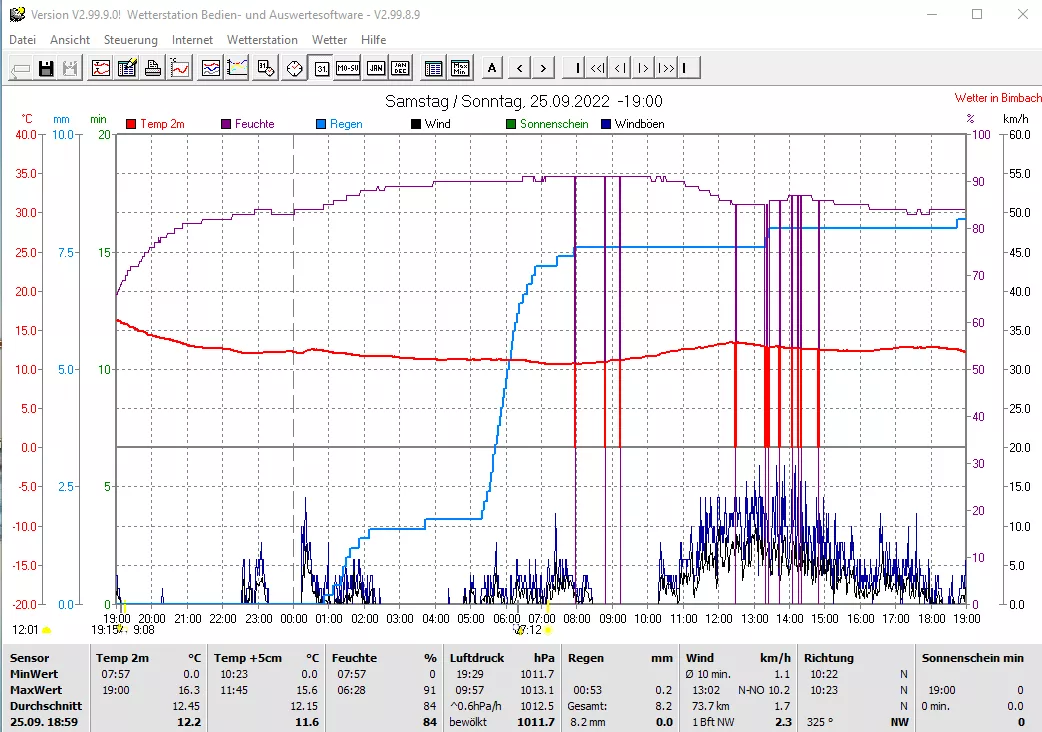
Task: Go to previous day with left arrow
Action: point(519,68)
